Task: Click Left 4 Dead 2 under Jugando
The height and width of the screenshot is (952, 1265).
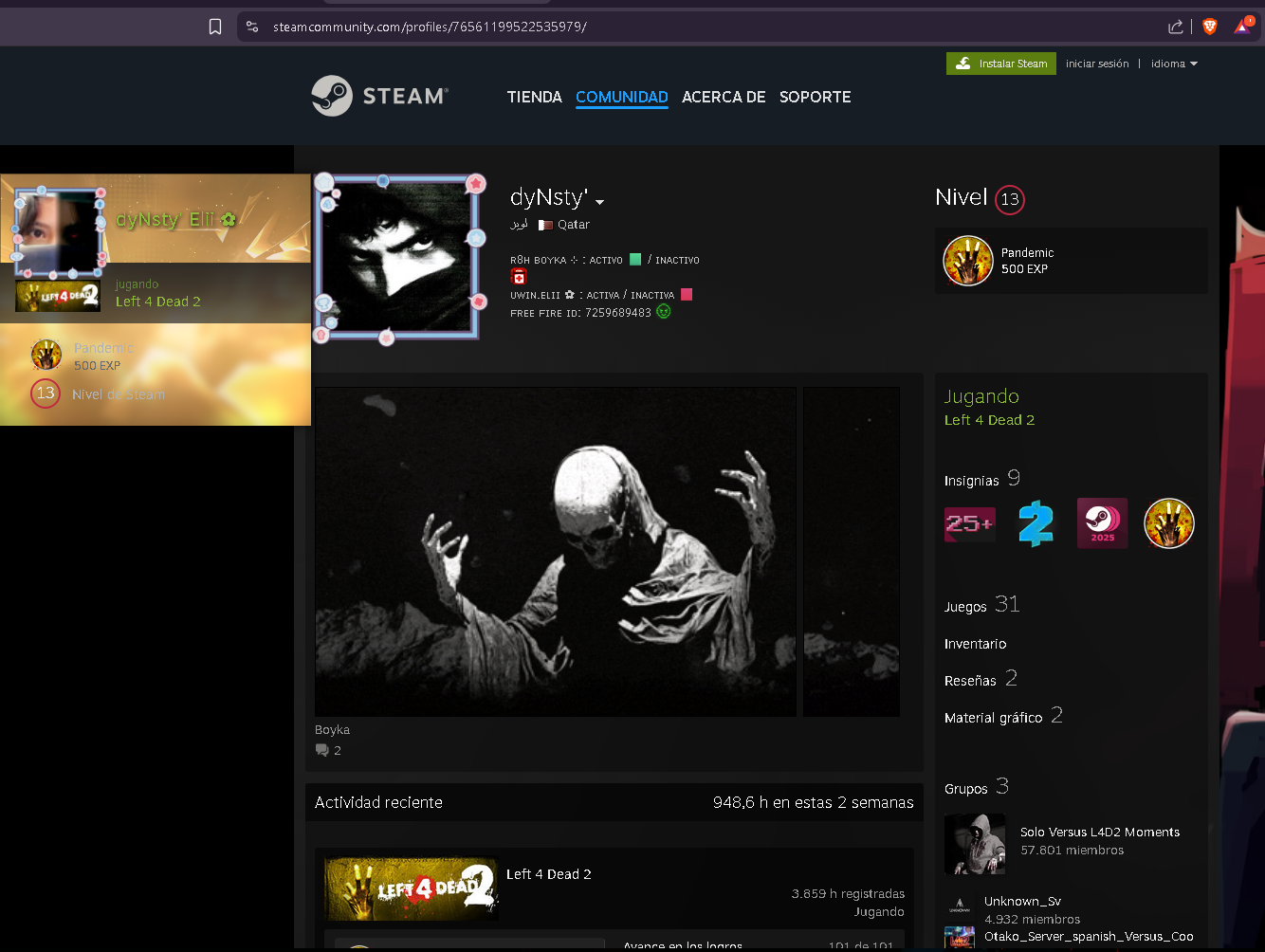Action: (x=989, y=420)
